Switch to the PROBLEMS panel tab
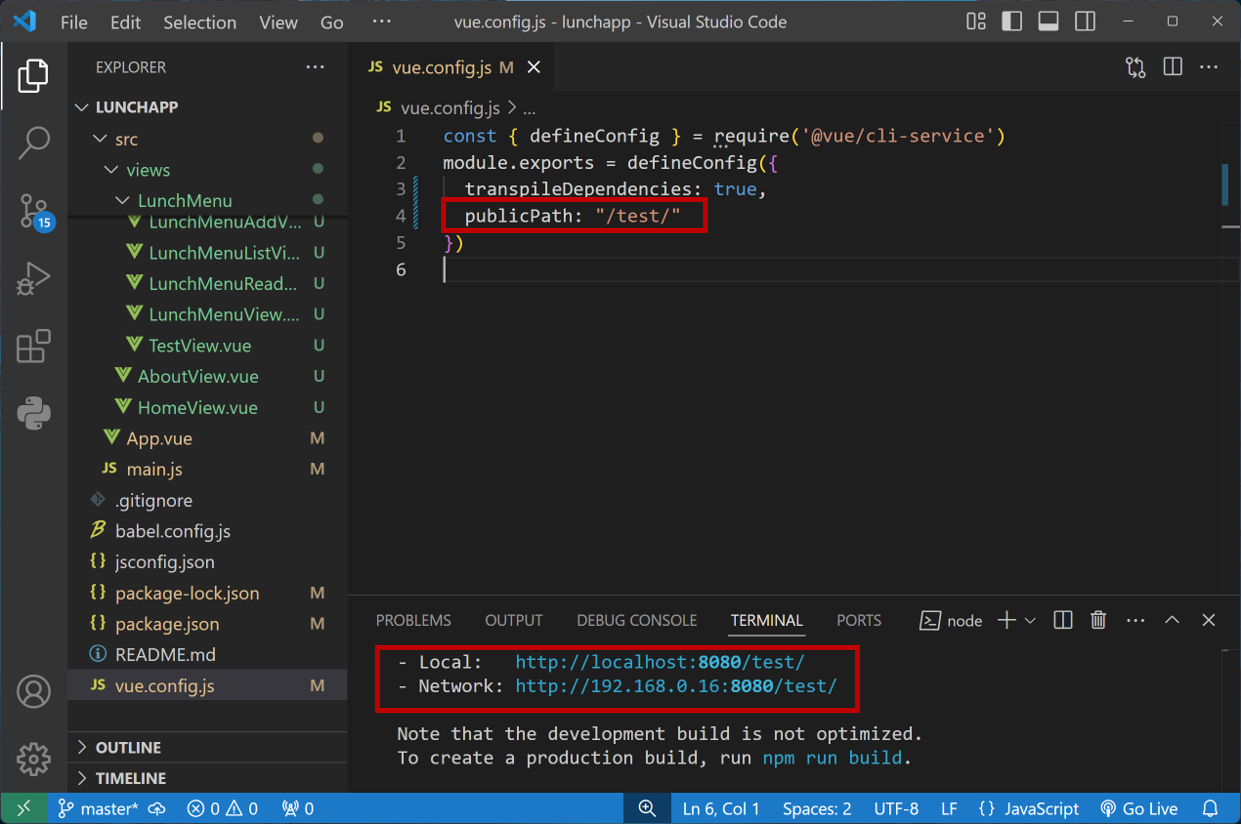1241x824 pixels. (x=414, y=621)
